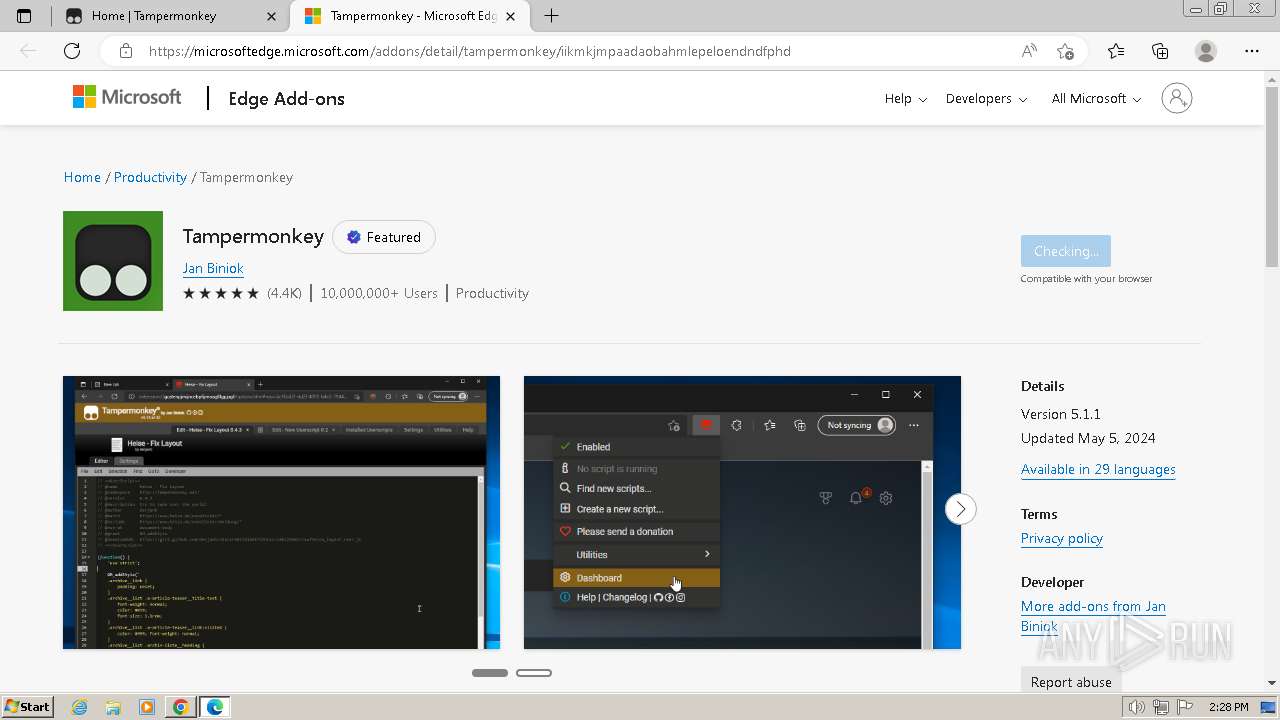Close the Home | Tampermonkey tab
The height and width of the screenshot is (720, 1280).
pos(272,16)
